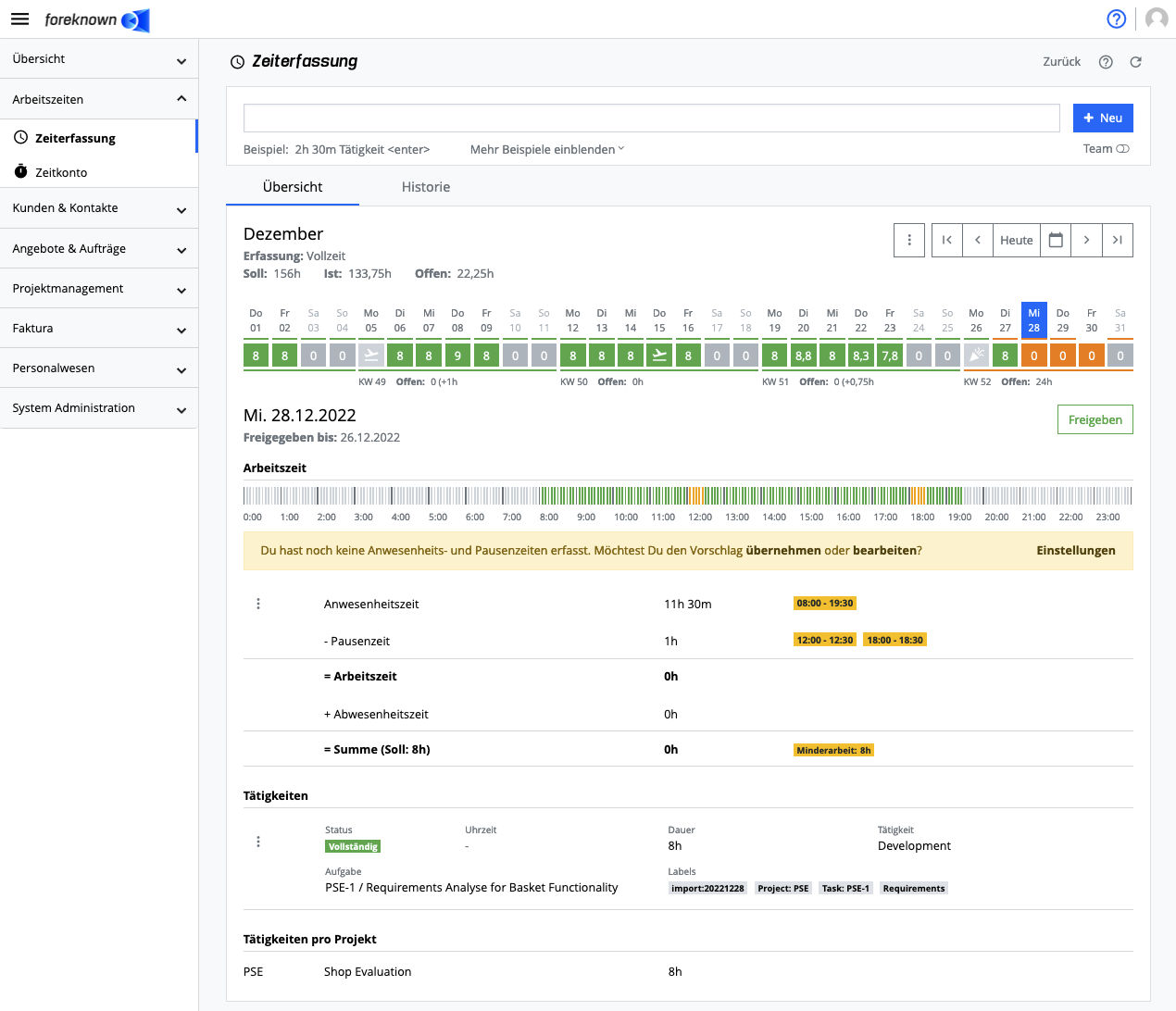Select the holiday party icon day Mo 26
This screenshot has width=1176, height=1011.
point(976,355)
